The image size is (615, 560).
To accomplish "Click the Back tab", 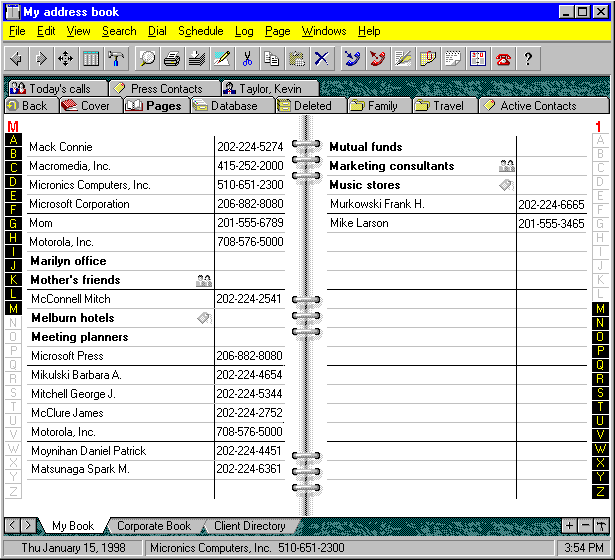I will tap(31, 106).
